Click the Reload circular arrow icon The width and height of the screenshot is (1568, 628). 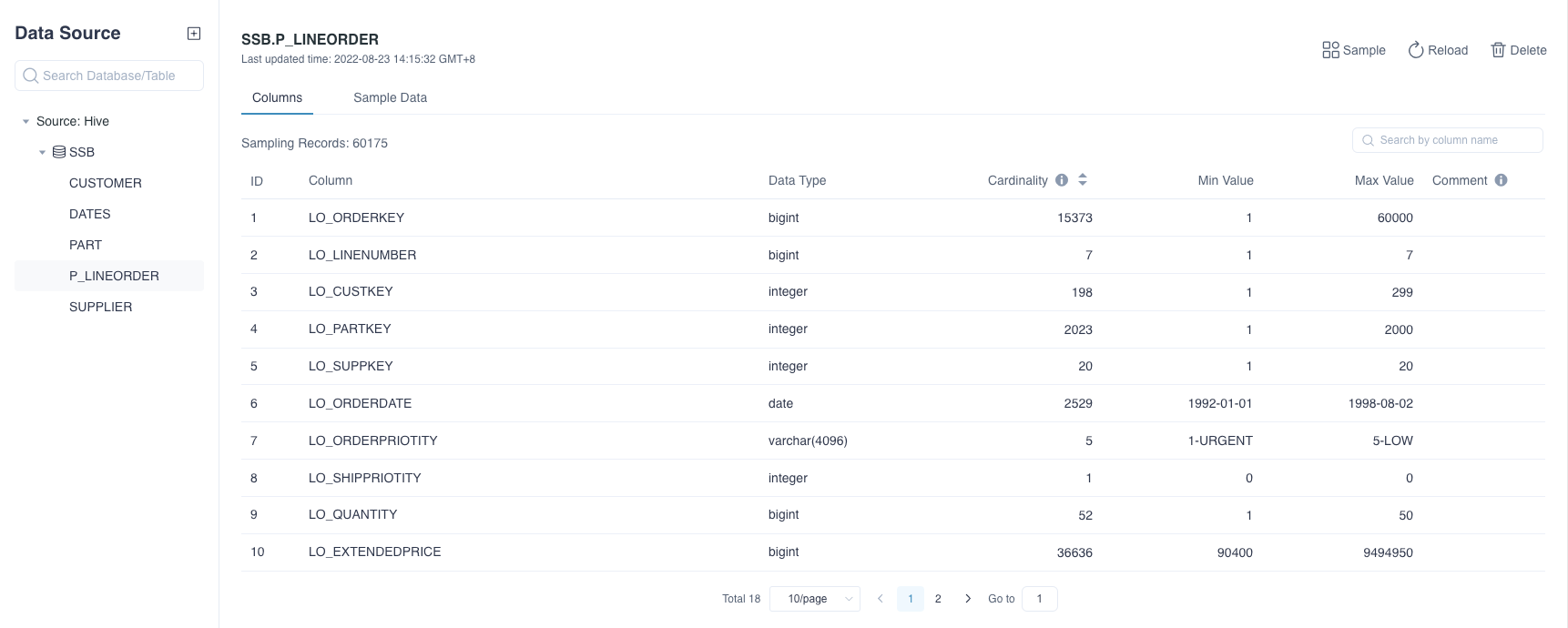click(x=1415, y=50)
